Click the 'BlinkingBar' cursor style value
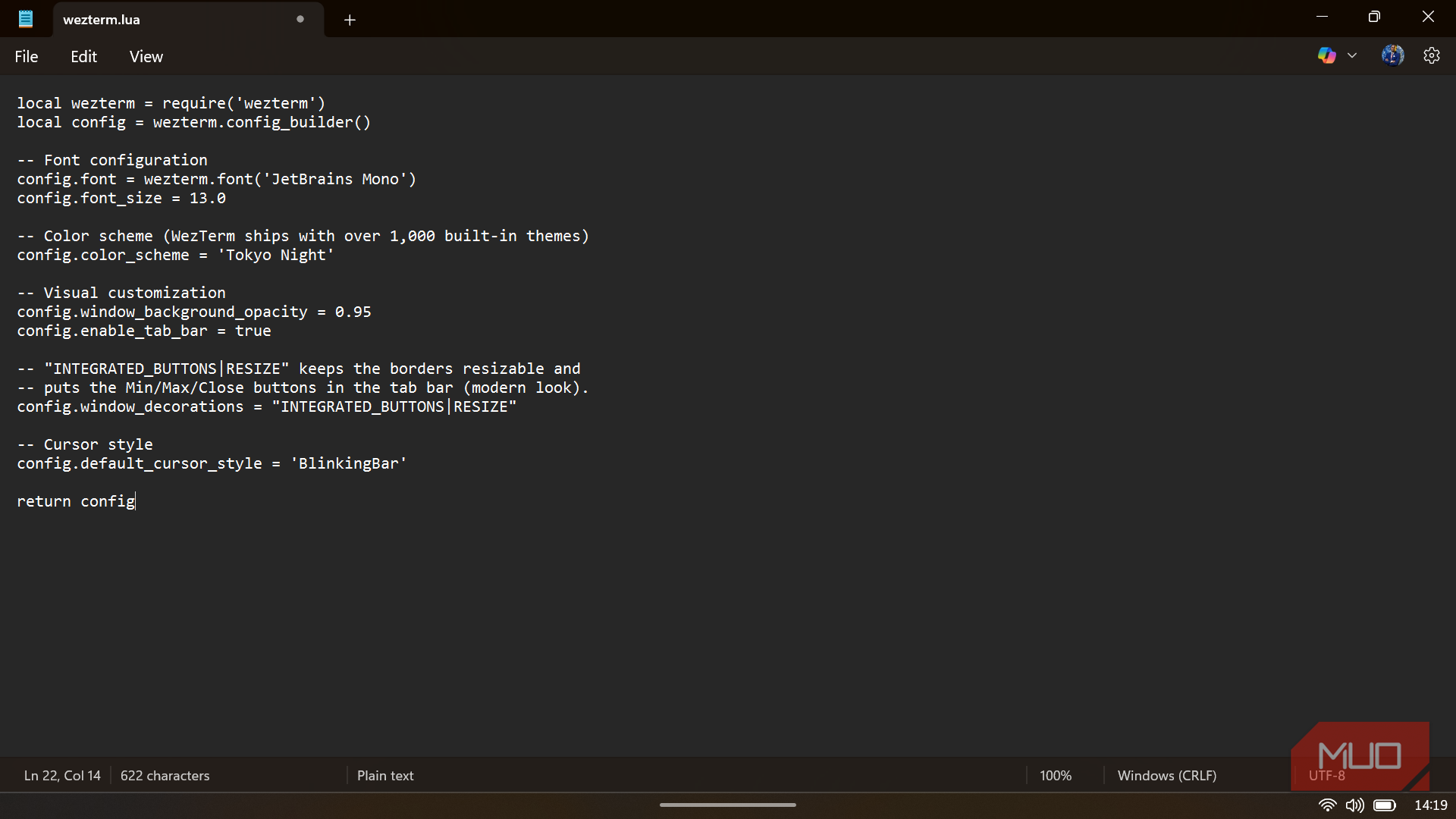Image resolution: width=1456 pixels, height=819 pixels. tap(349, 464)
